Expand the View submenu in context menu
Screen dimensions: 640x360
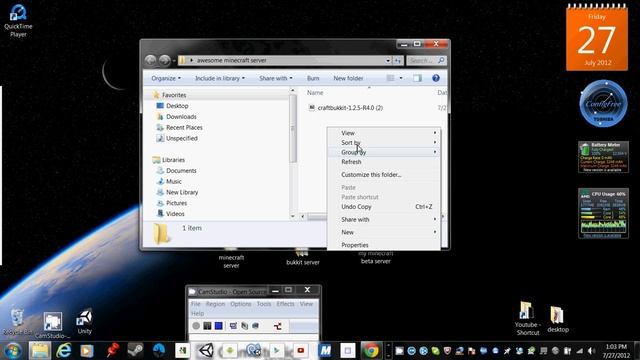(x=384, y=133)
